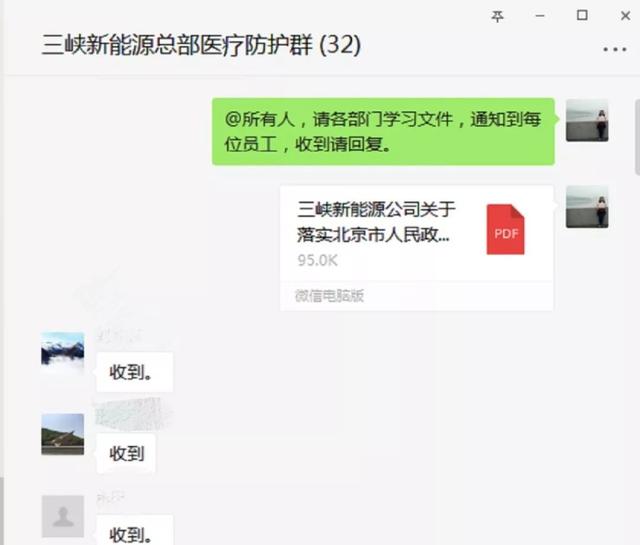Screen dimensions: 640x545
Task: Click the last 收到。 reply bubble
Action: [135, 531]
